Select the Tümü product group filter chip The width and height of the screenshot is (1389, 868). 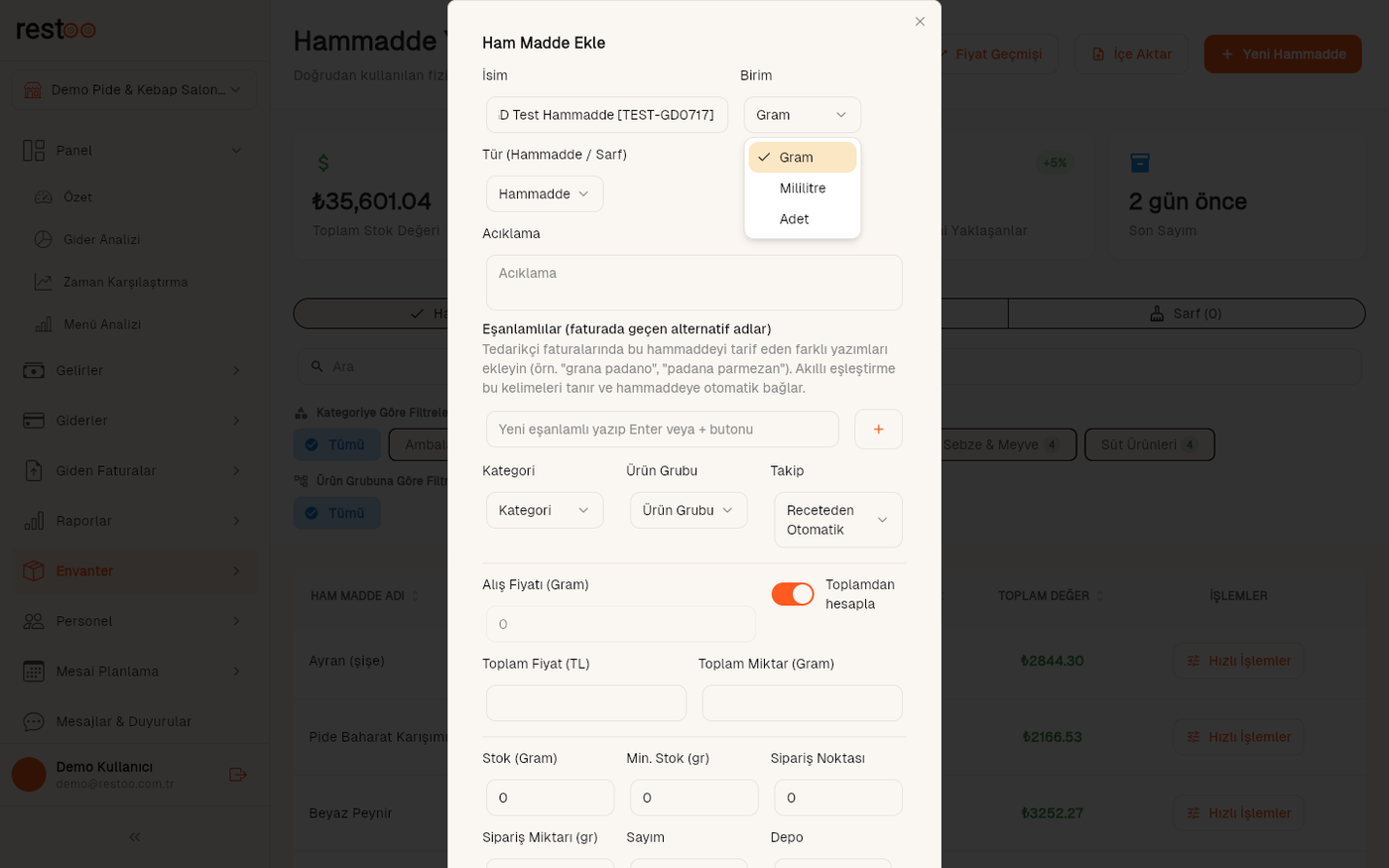click(x=336, y=513)
